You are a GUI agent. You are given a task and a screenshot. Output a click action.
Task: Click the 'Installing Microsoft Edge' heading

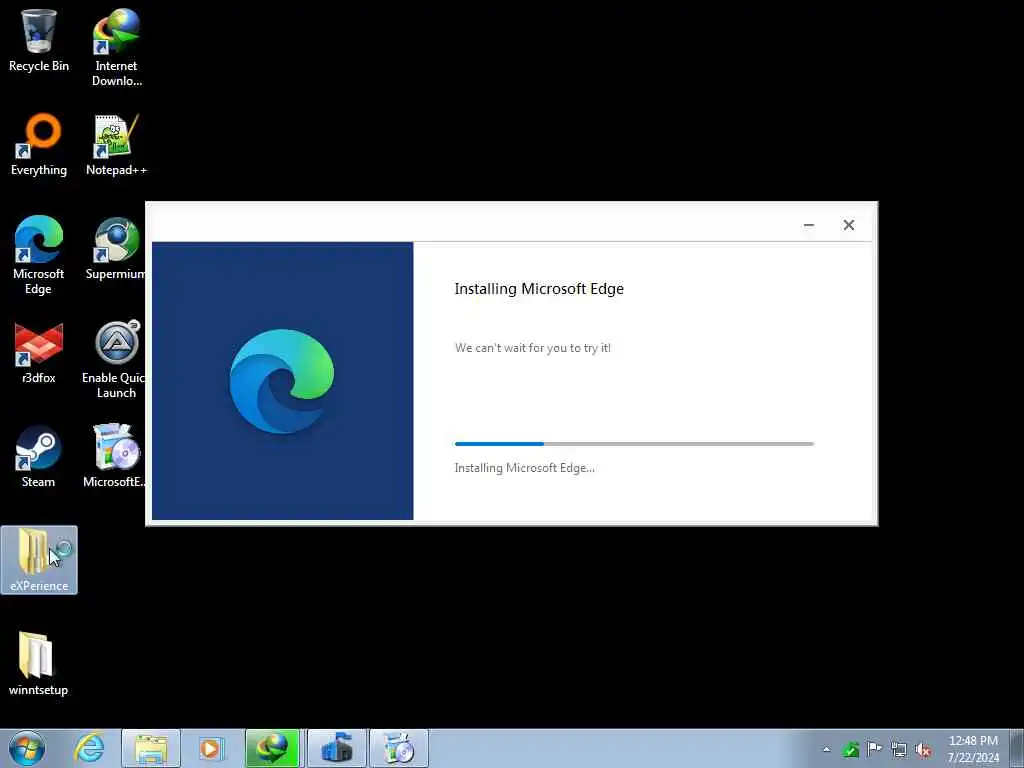click(539, 289)
